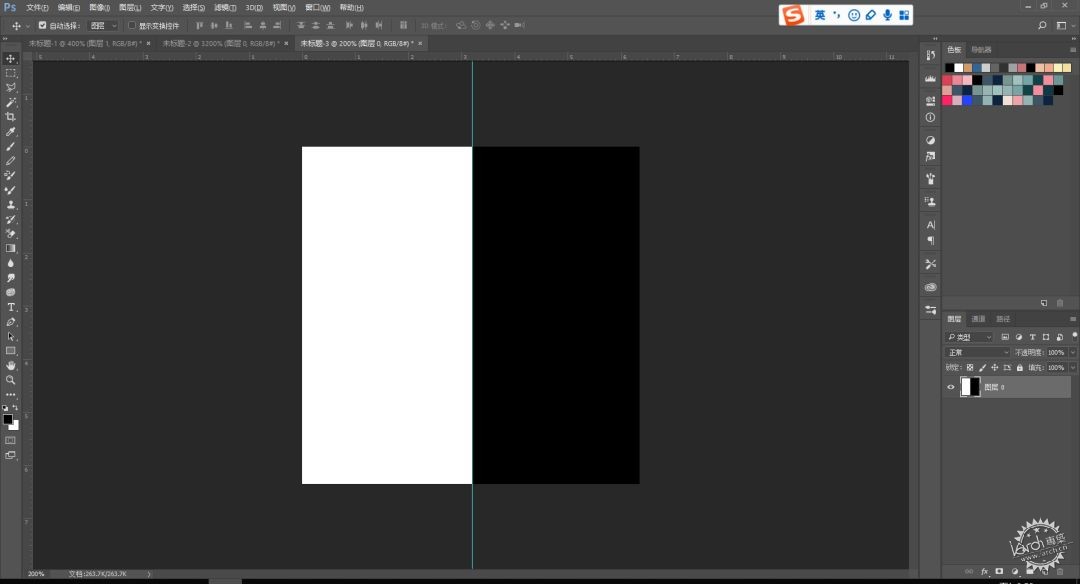Open the opacity 不透明度 slider arrow
Viewport: 1080px width, 584px height.
click(1072, 352)
